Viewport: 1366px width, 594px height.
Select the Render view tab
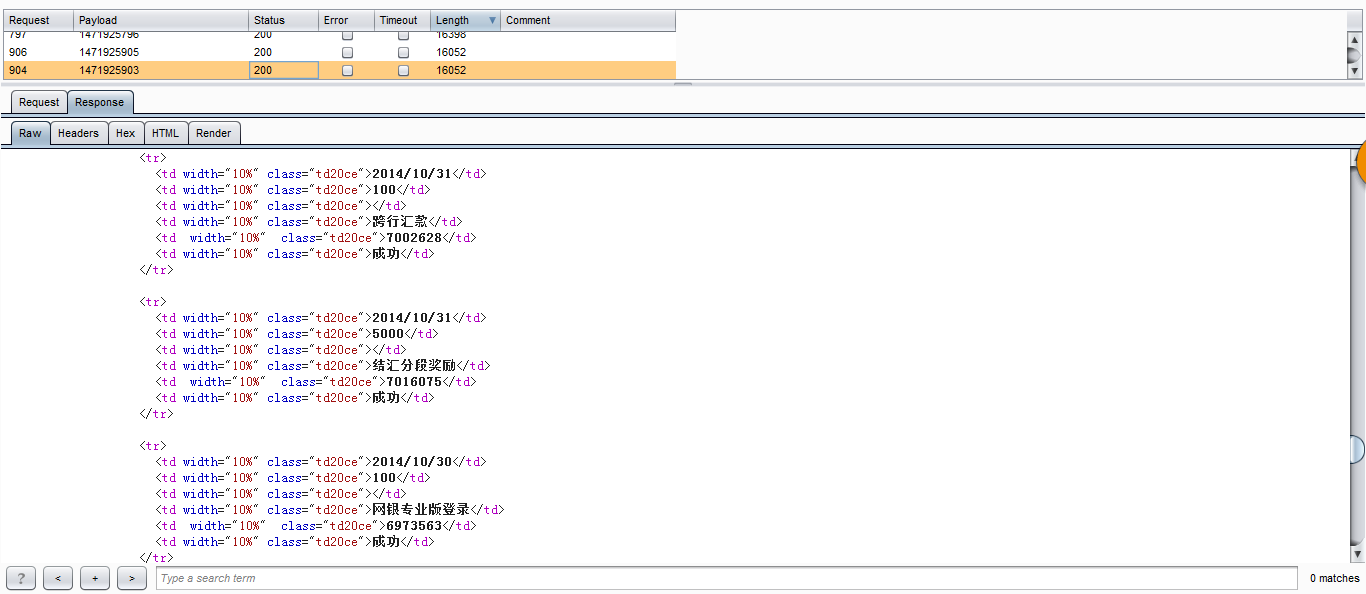[x=213, y=133]
